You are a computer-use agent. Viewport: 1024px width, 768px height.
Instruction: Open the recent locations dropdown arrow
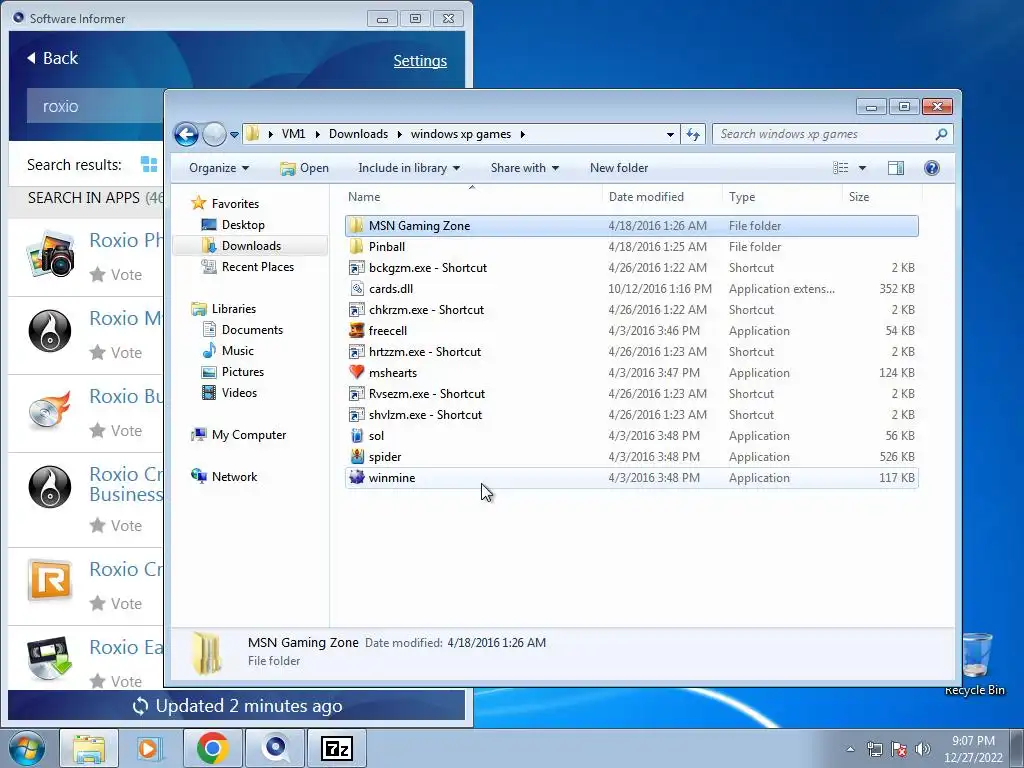tap(234, 135)
